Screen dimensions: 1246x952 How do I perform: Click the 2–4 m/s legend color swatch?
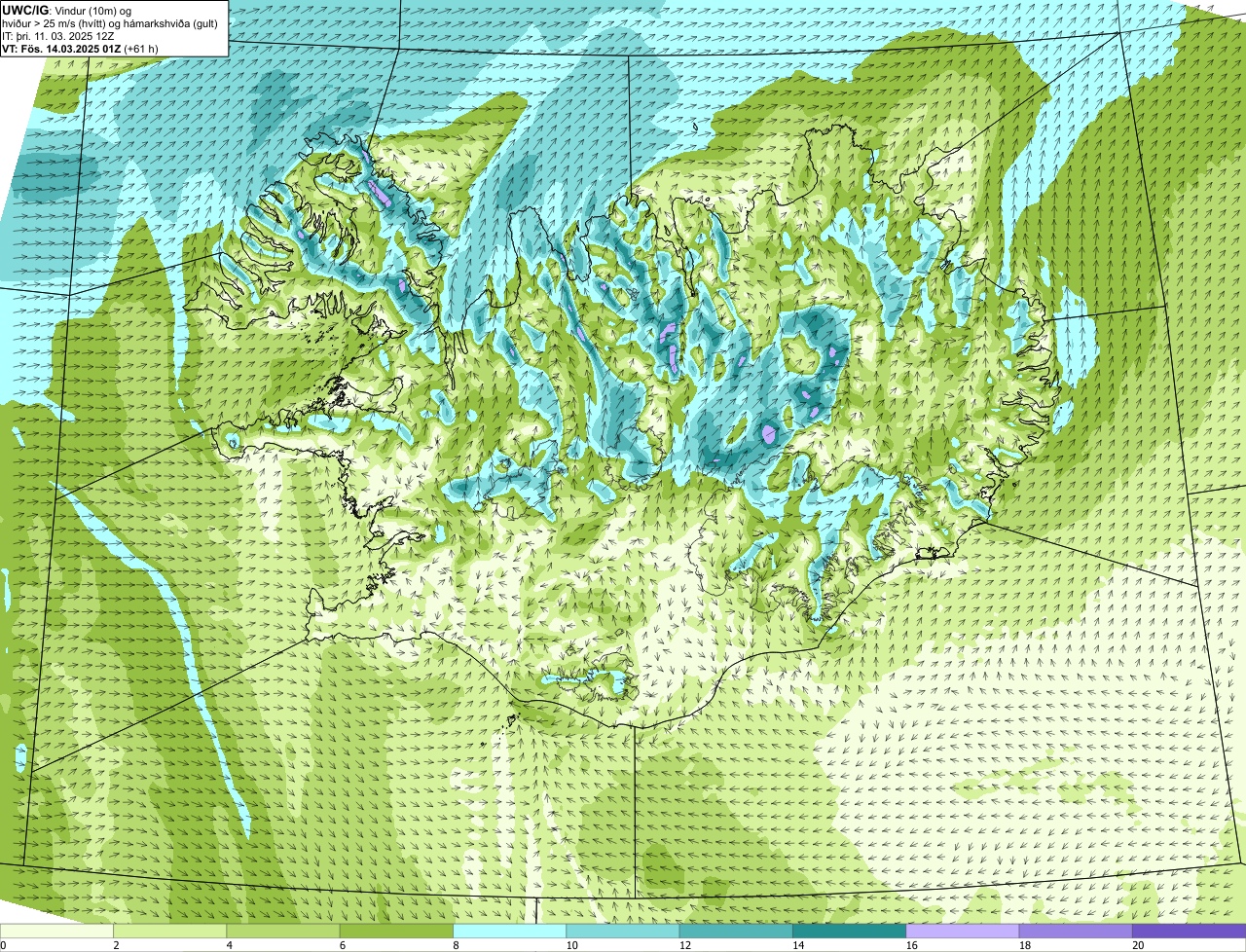coord(169,931)
